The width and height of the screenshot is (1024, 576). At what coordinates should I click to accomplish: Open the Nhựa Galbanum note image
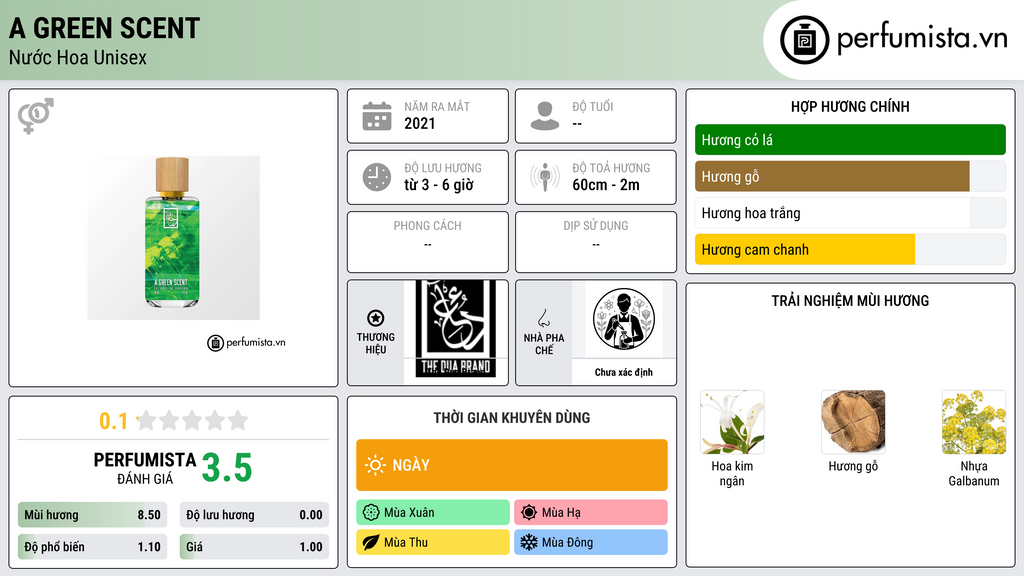click(974, 422)
